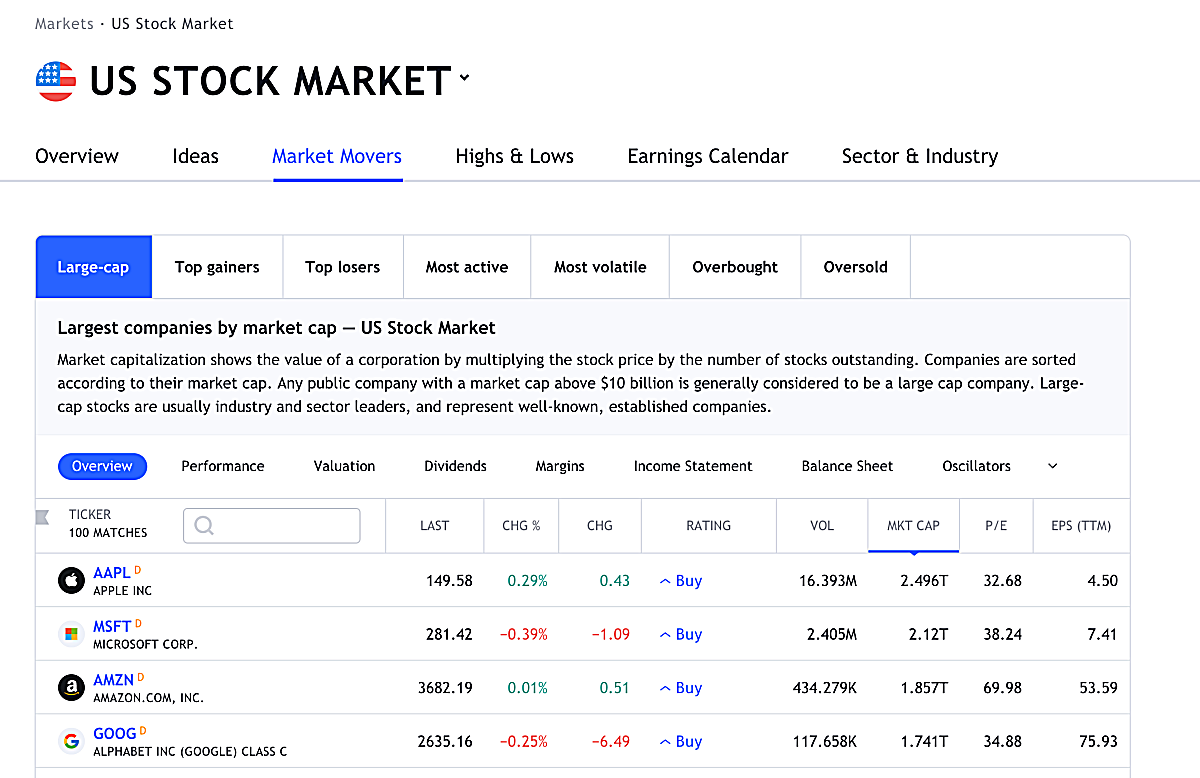The width and height of the screenshot is (1200, 778).
Task: Click Alphabet's −0.25% change value
Action: click(x=524, y=742)
